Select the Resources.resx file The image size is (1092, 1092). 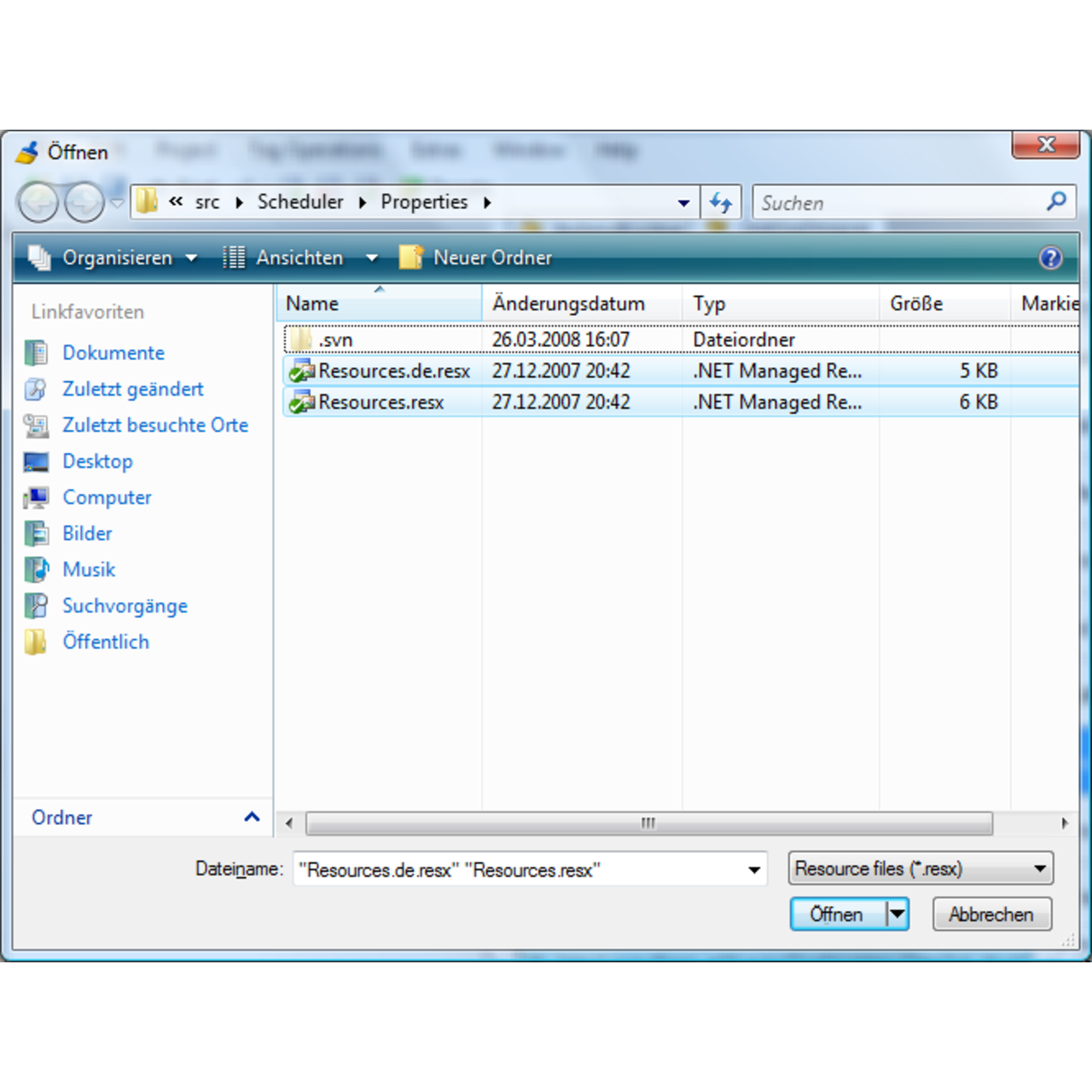pyautogui.click(x=383, y=402)
